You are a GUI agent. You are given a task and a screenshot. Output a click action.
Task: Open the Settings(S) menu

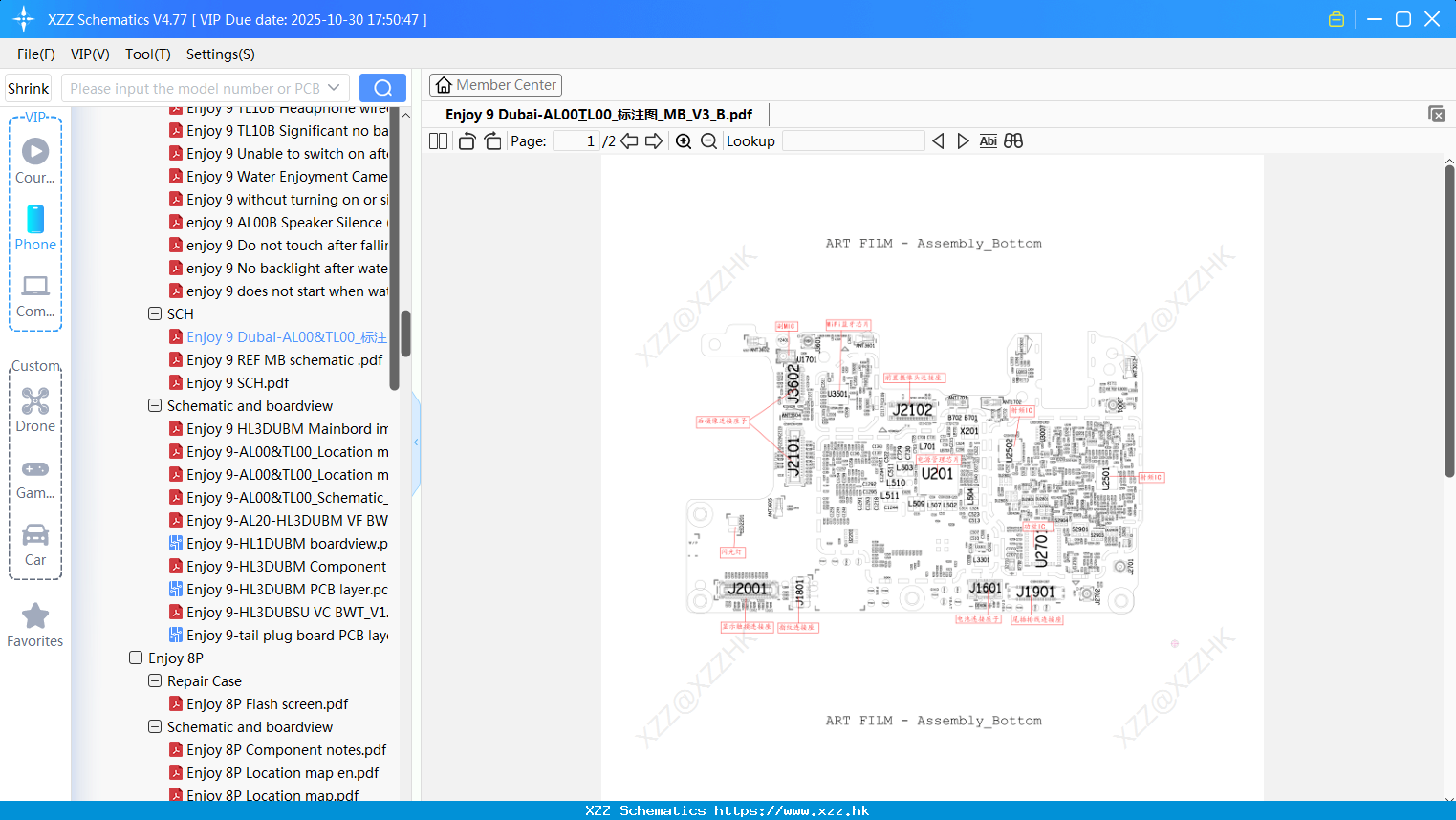coord(221,54)
